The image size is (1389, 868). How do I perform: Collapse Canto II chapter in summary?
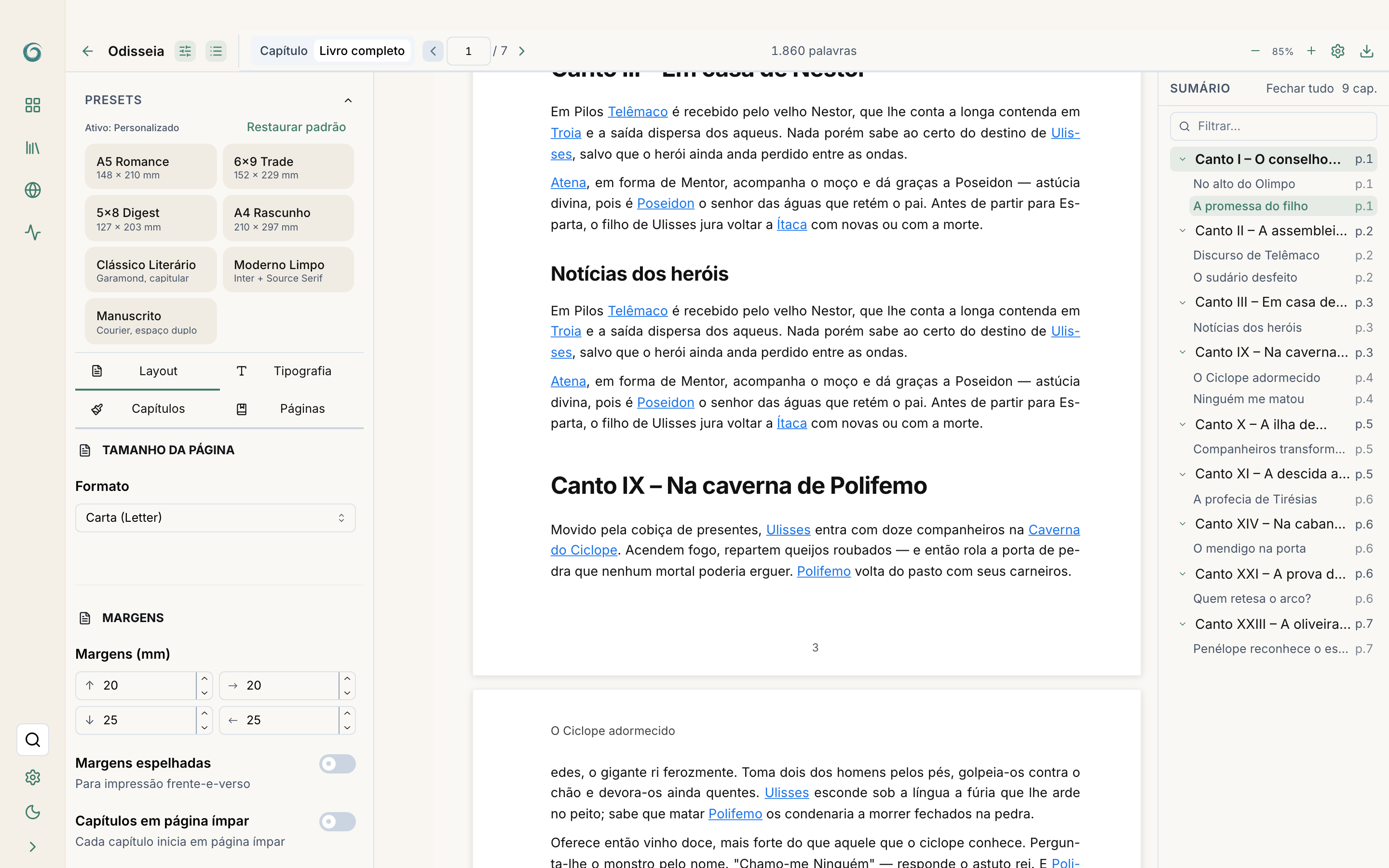click(x=1183, y=231)
